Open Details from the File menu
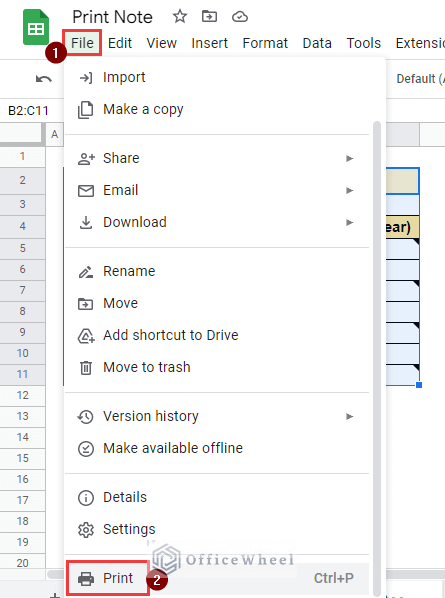 (x=217, y=498)
